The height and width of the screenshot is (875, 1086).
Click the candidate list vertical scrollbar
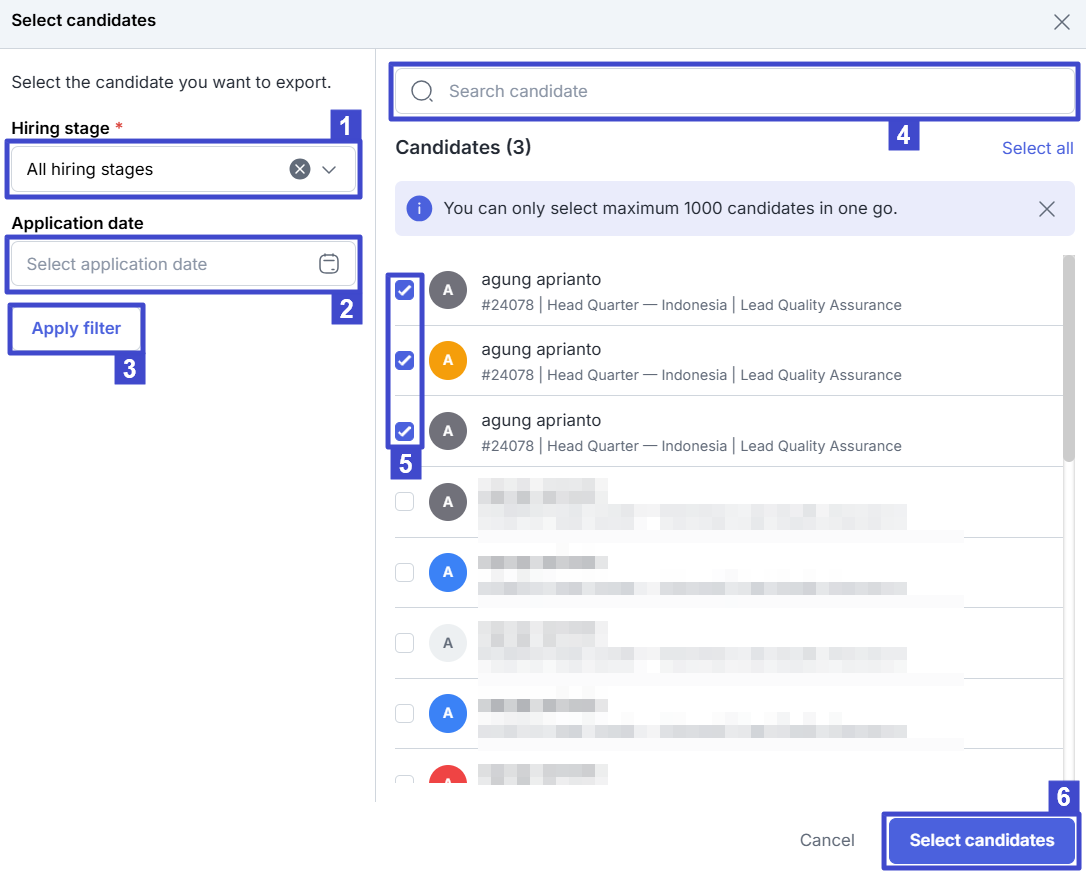tap(1068, 360)
